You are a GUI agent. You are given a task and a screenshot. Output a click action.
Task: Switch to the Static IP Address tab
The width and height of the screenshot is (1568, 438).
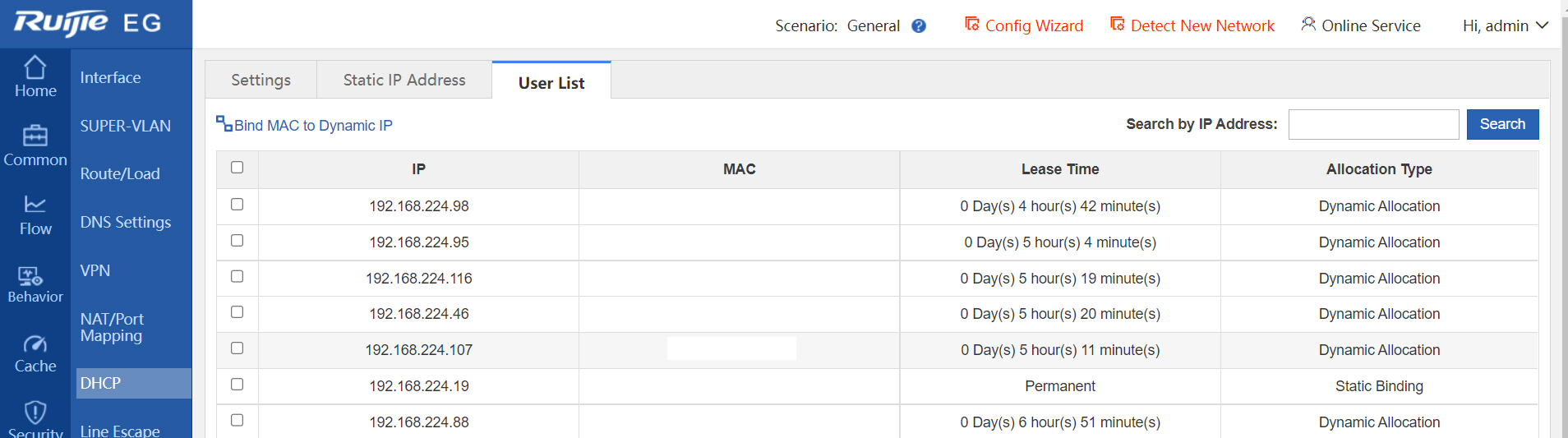pos(404,81)
